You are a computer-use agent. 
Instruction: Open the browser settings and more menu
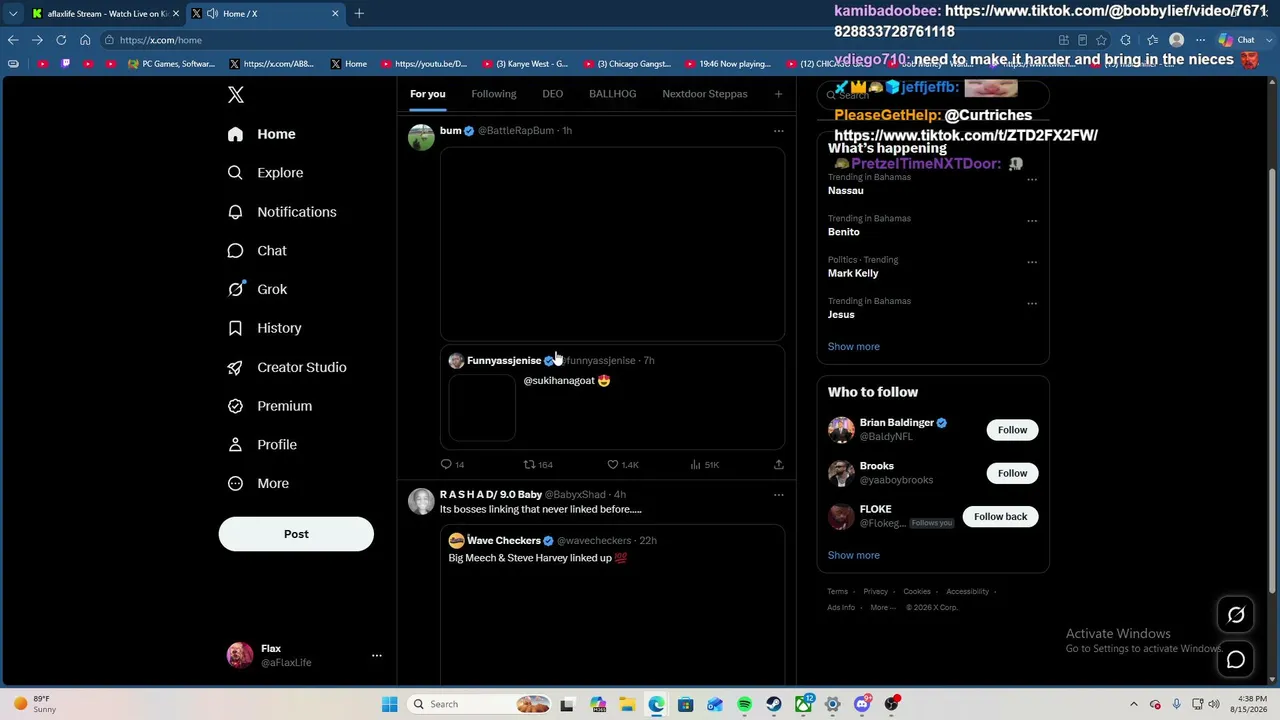tap(1201, 40)
